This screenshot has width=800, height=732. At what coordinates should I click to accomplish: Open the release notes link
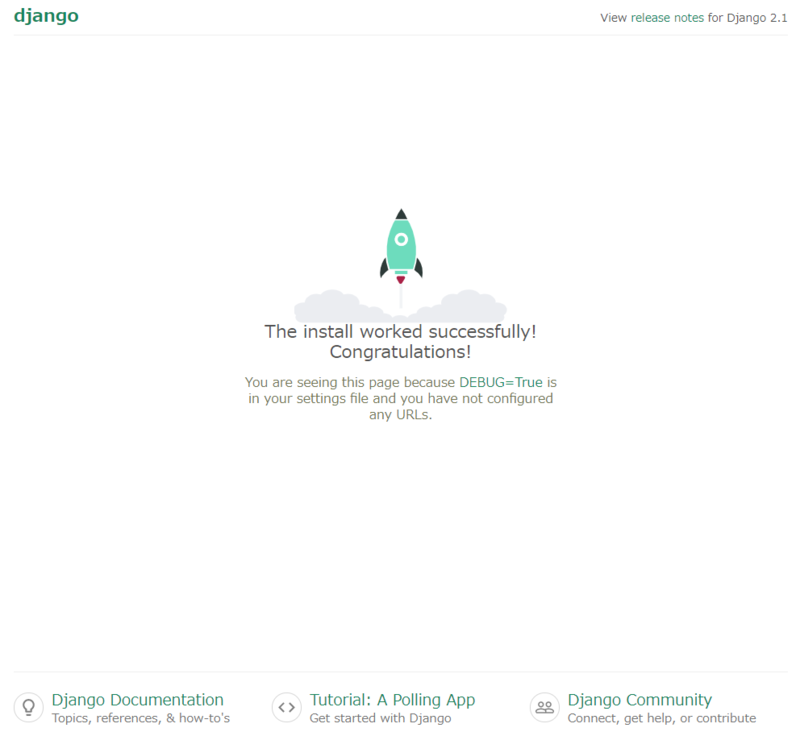pos(667,18)
